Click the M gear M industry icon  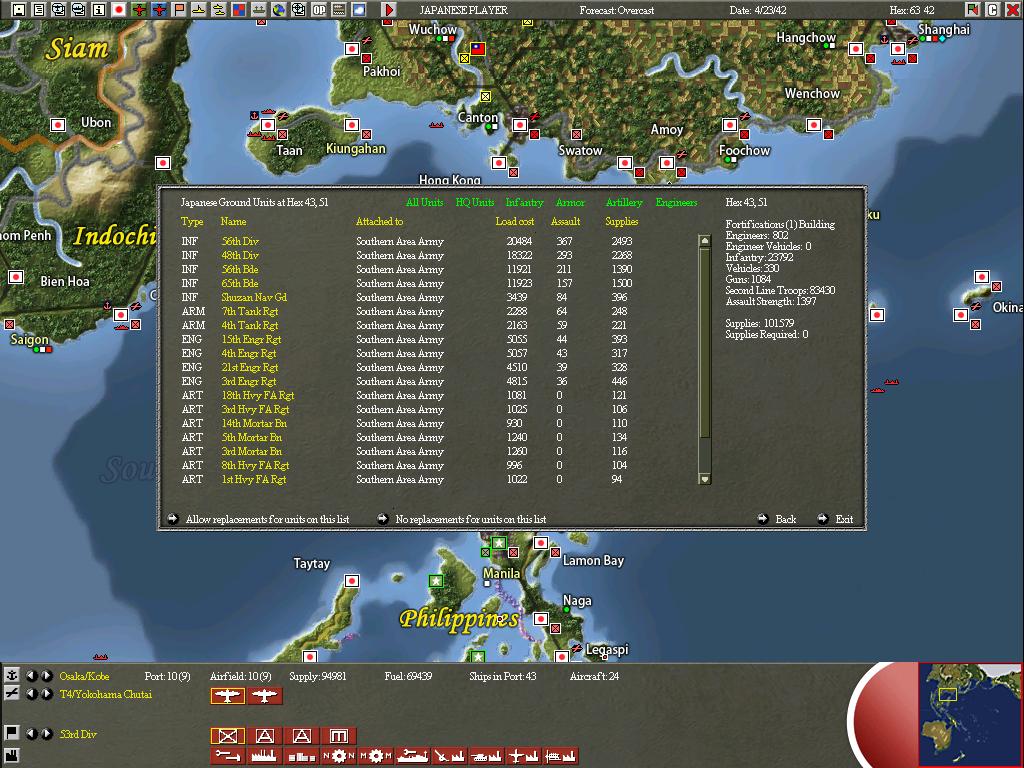pyautogui.click(x=376, y=756)
